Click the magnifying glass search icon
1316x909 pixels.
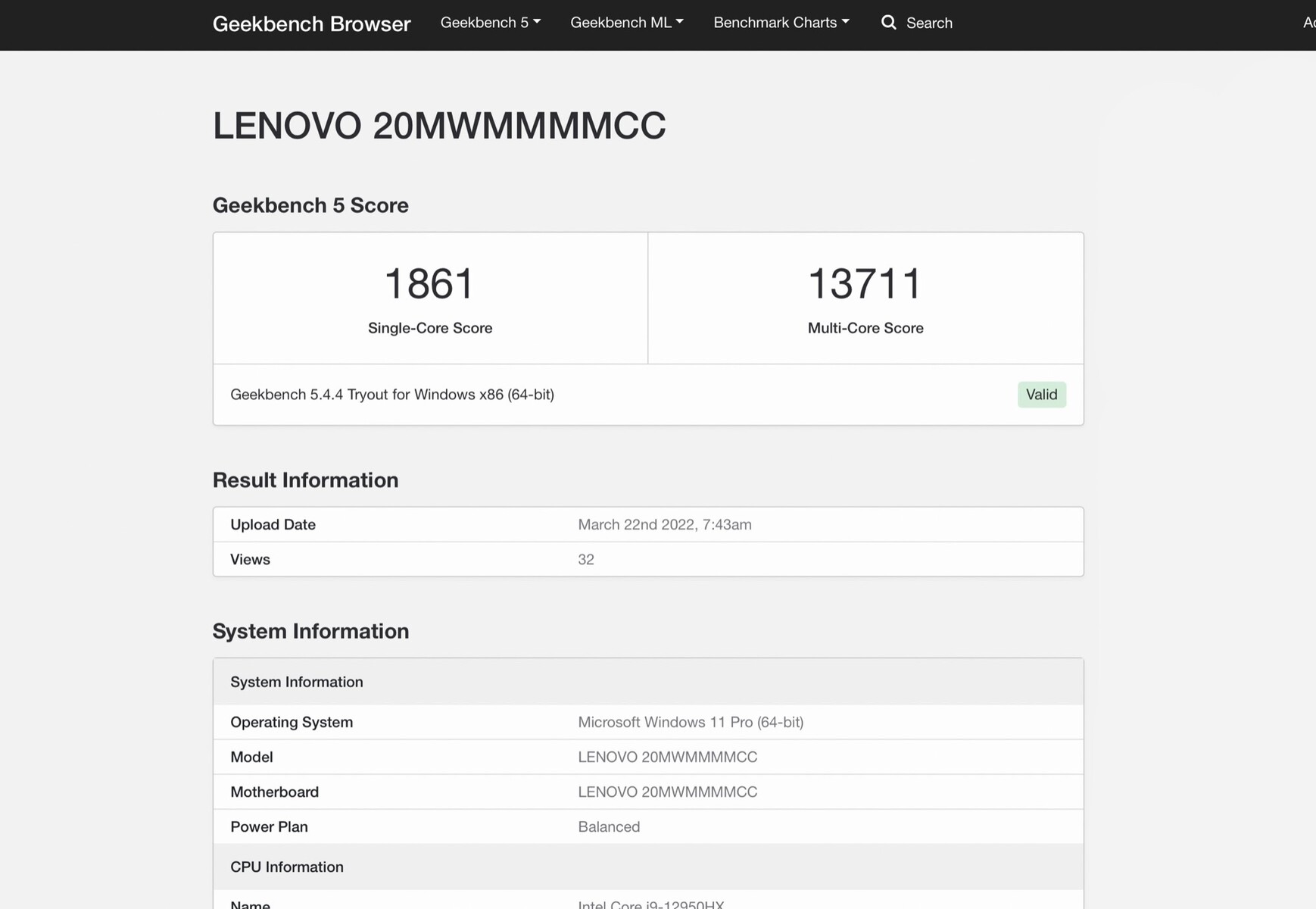click(889, 23)
